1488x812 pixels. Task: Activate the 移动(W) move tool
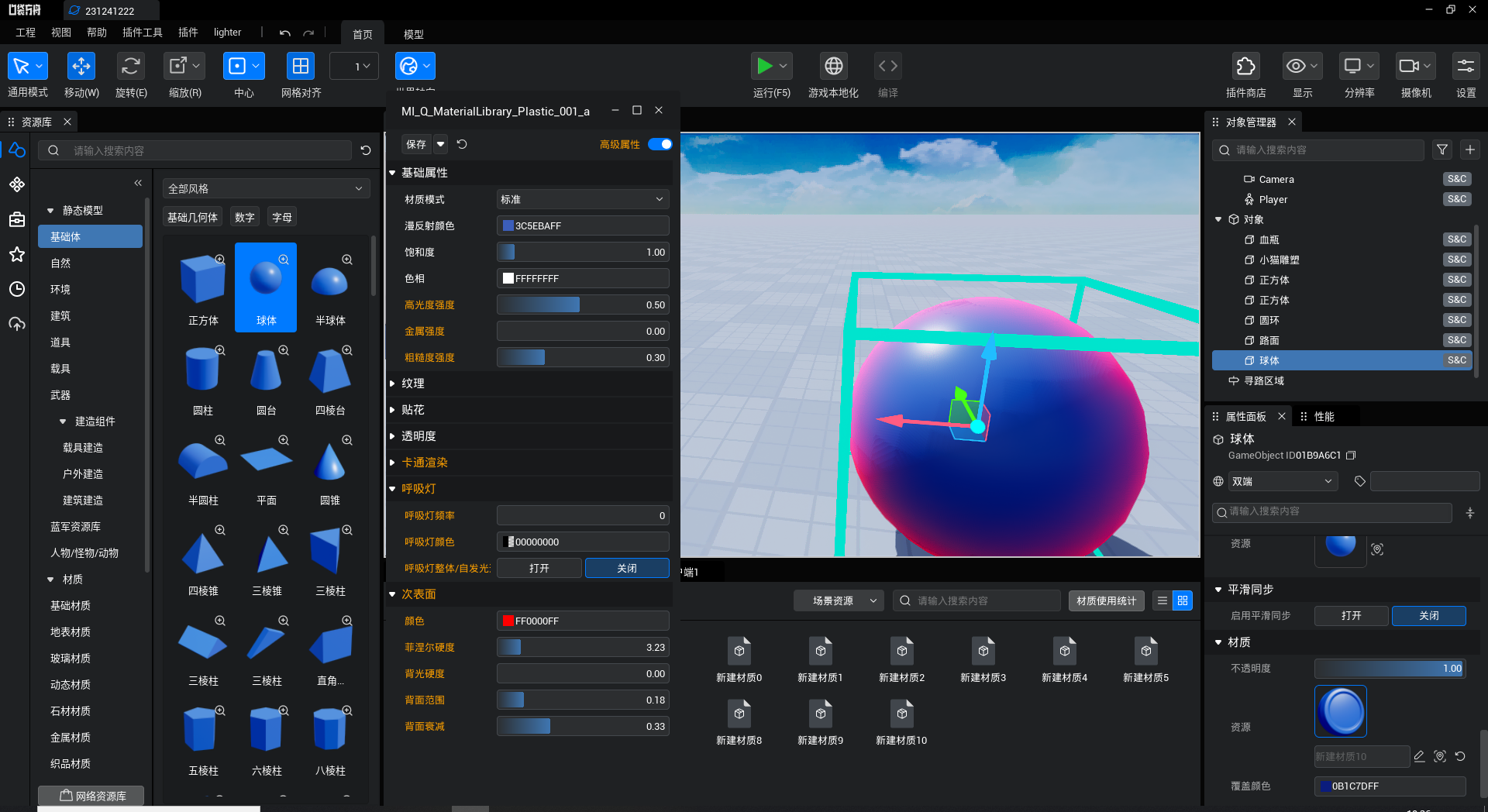pyautogui.click(x=81, y=67)
